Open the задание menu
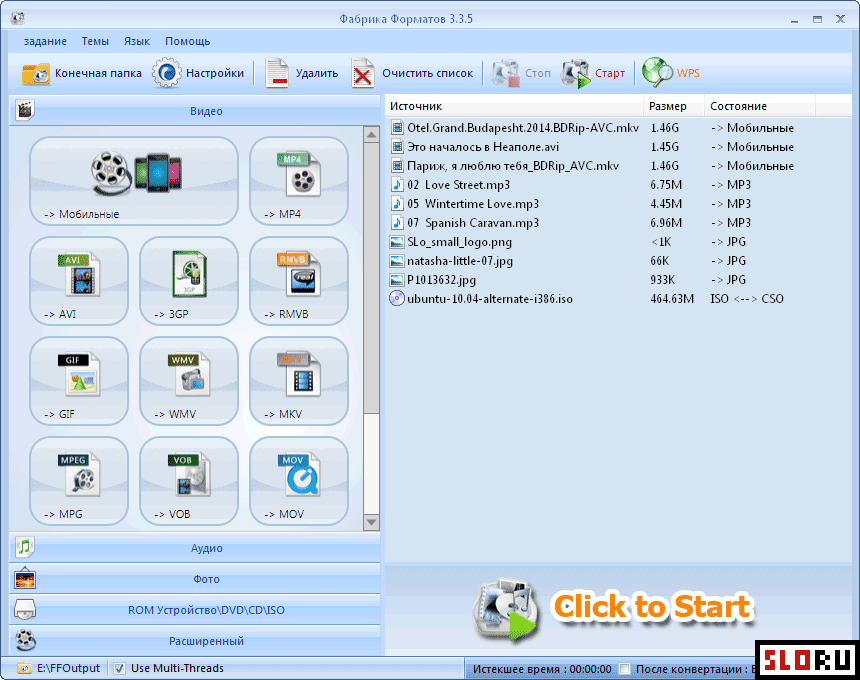 (x=45, y=41)
